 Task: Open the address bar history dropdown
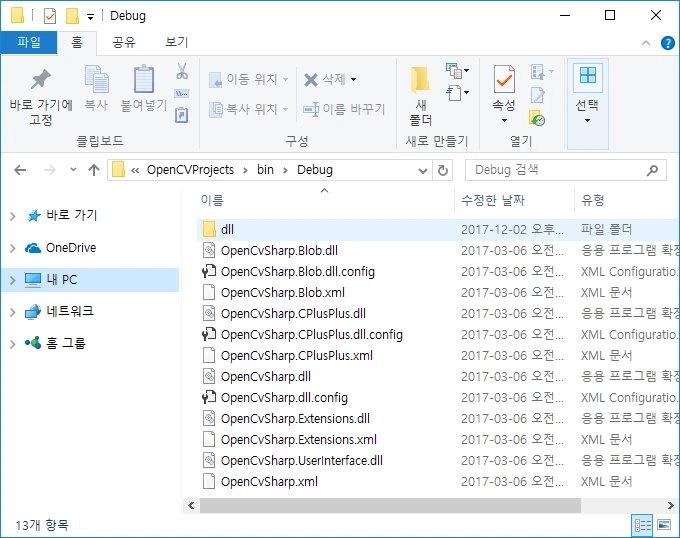pyautogui.click(x=423, y=170)
